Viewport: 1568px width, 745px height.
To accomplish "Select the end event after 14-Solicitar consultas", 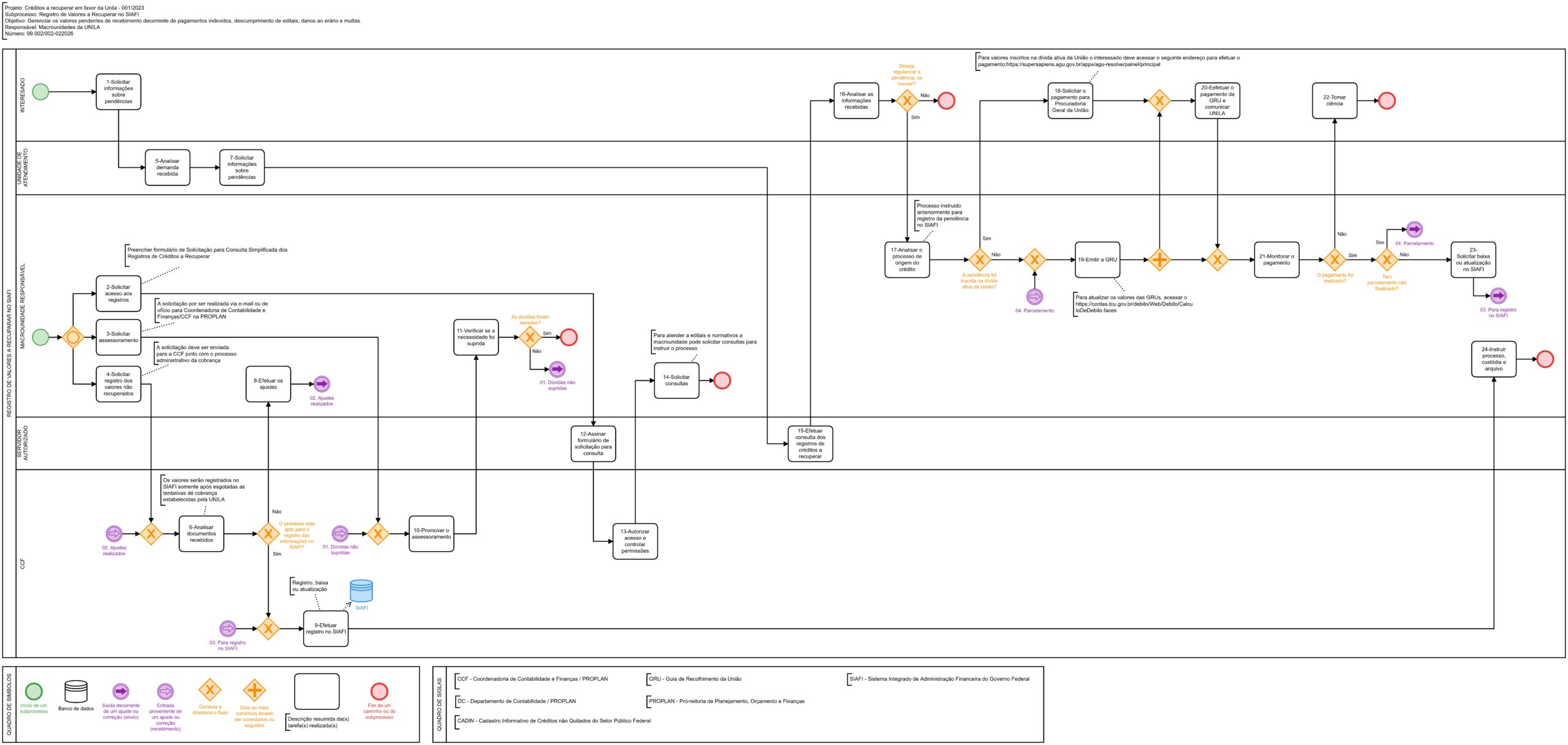I will [x=722, y=381].
